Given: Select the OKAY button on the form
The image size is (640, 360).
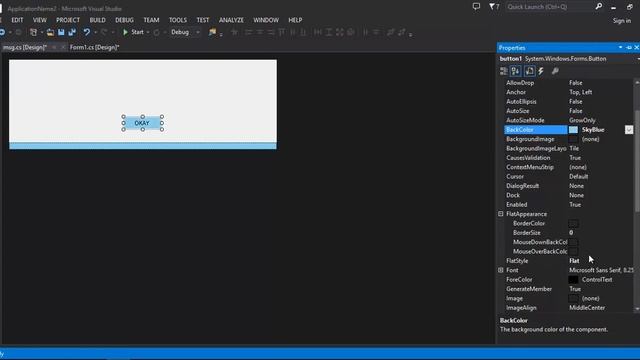Looking at the screenshot, I should (142, 123).
